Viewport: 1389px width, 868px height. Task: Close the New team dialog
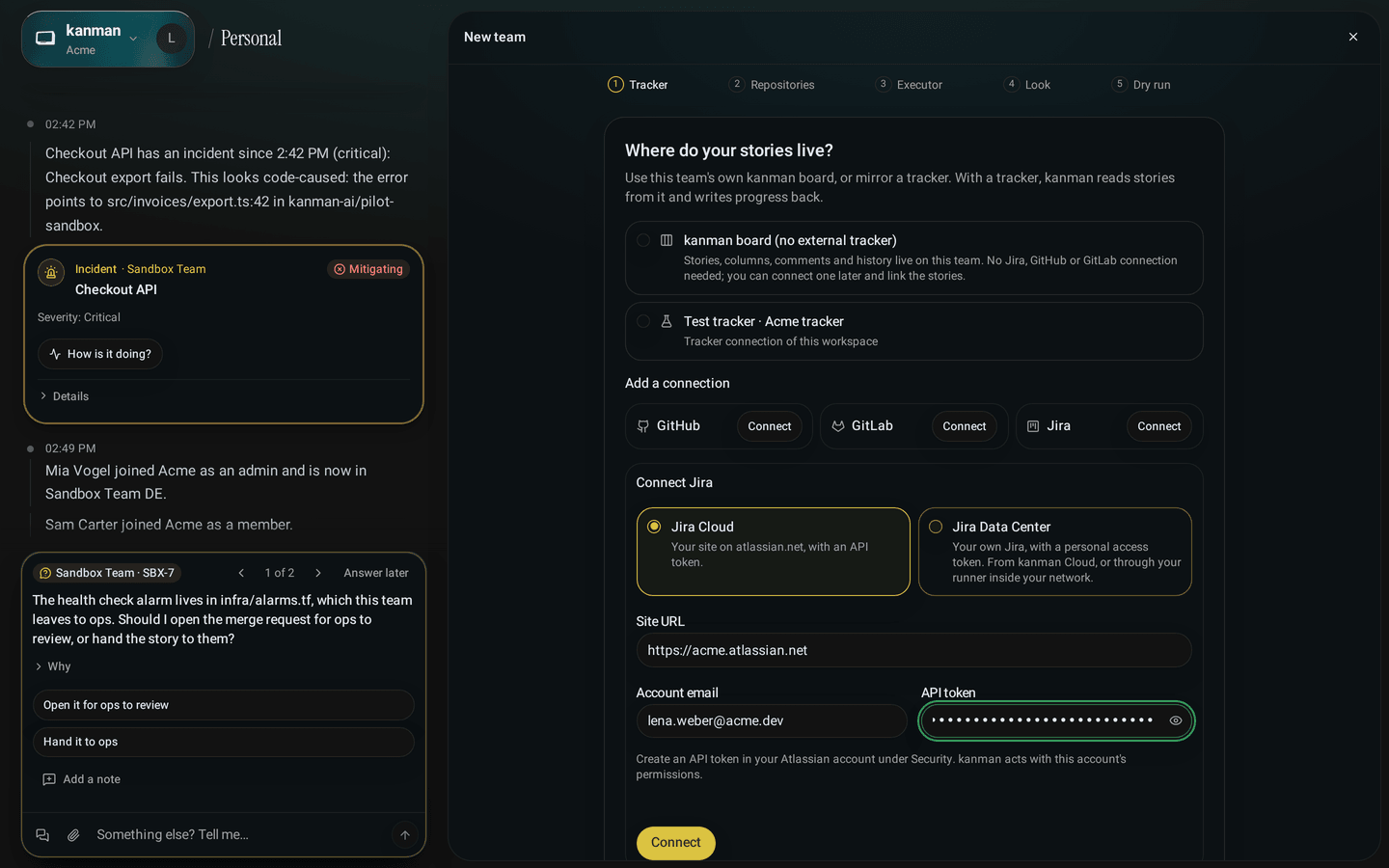coord(1353,37)
